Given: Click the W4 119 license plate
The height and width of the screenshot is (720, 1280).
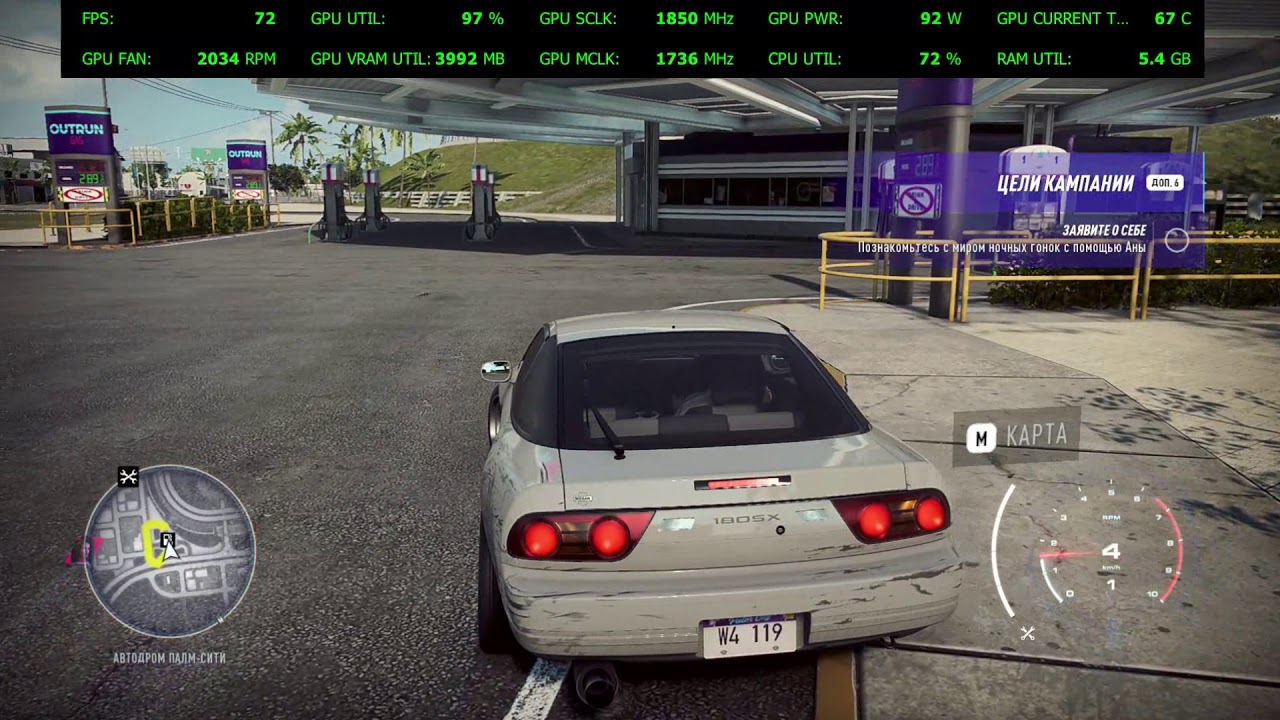Looking at the screenshot, I should 749,636.
